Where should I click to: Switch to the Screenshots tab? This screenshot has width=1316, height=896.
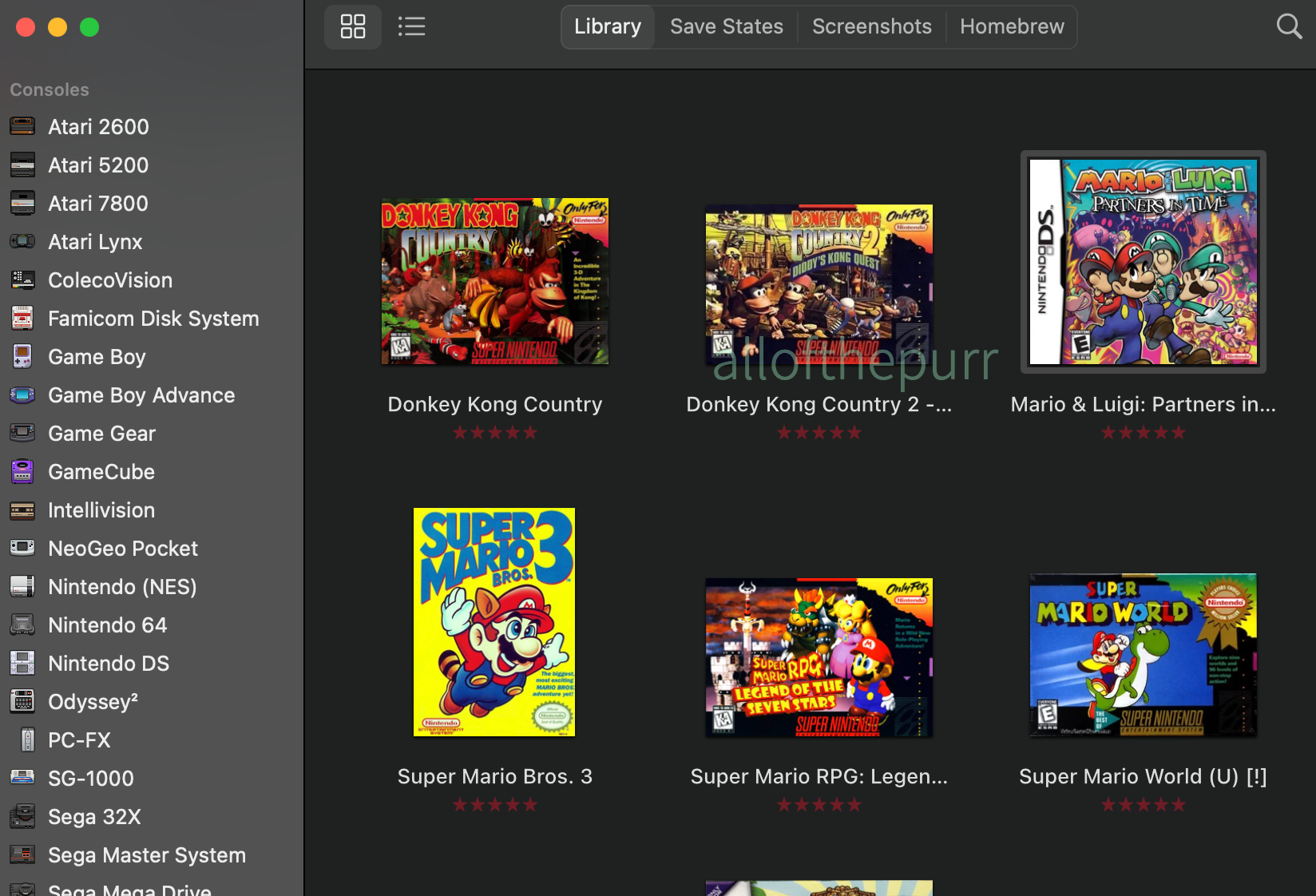872,26
